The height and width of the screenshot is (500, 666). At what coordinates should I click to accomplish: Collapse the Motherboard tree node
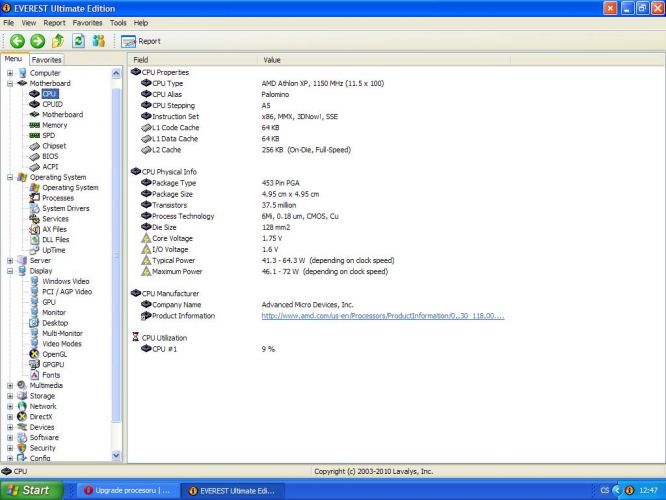(x=10, y=84)
